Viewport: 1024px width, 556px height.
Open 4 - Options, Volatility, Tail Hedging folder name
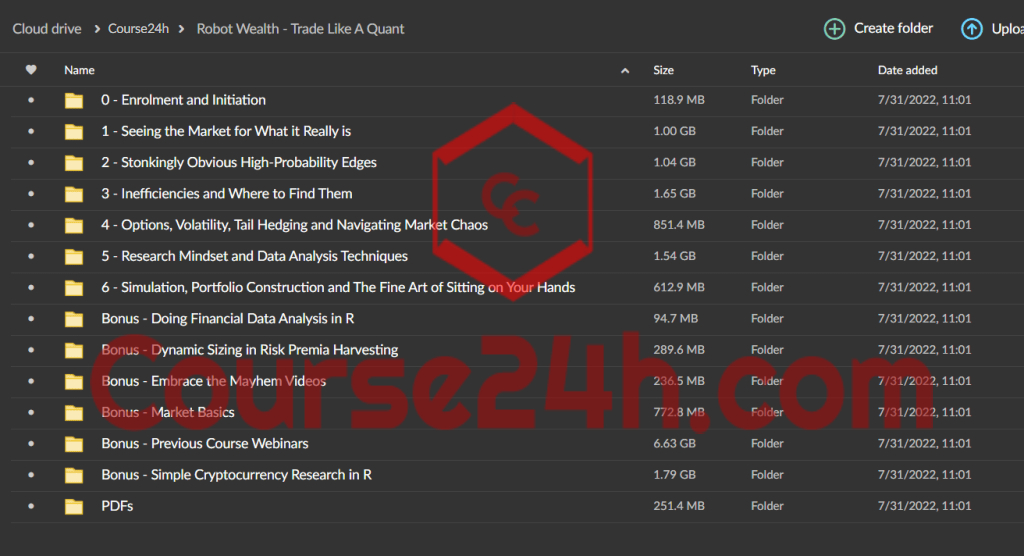click(x=295, y=225)
